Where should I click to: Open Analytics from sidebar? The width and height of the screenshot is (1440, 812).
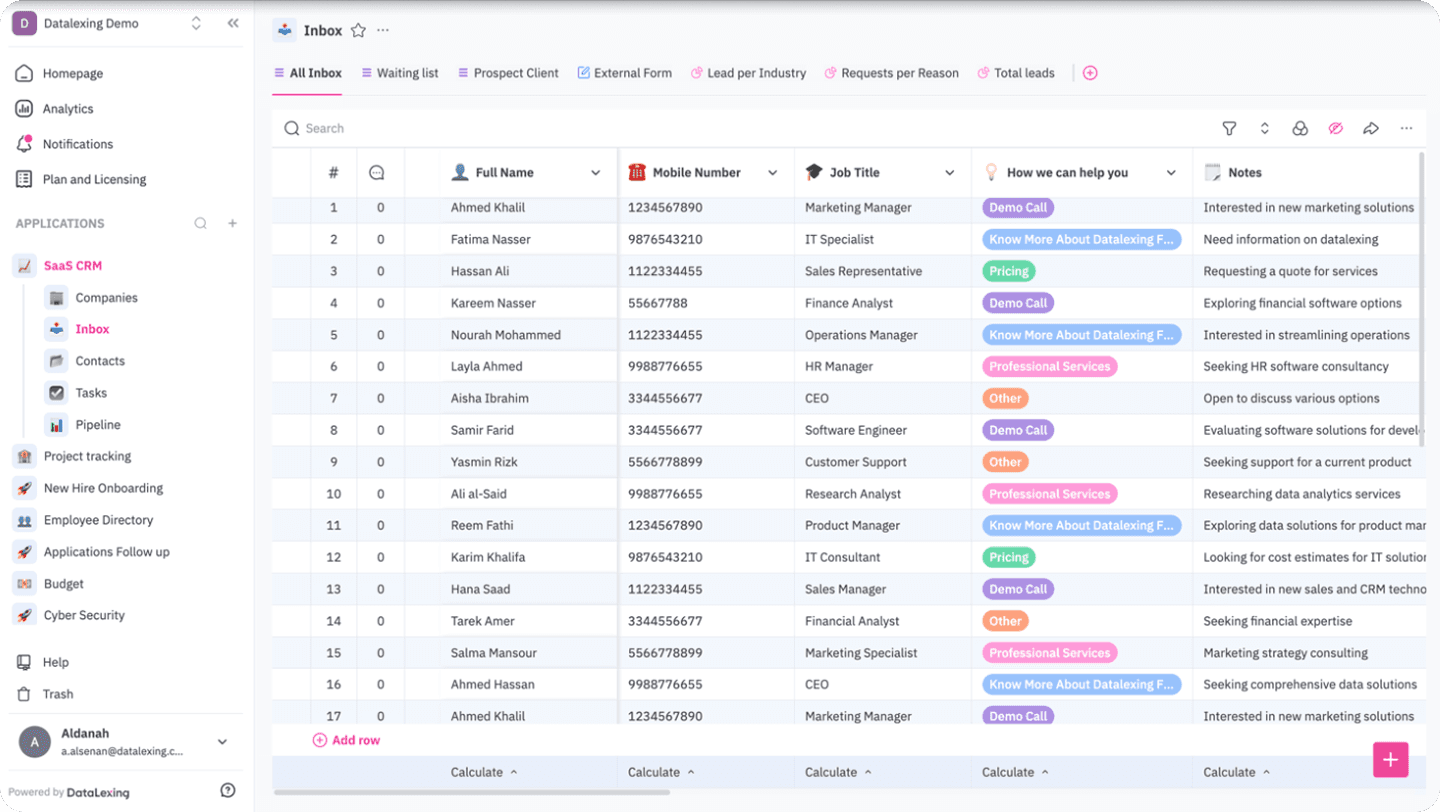67,108
